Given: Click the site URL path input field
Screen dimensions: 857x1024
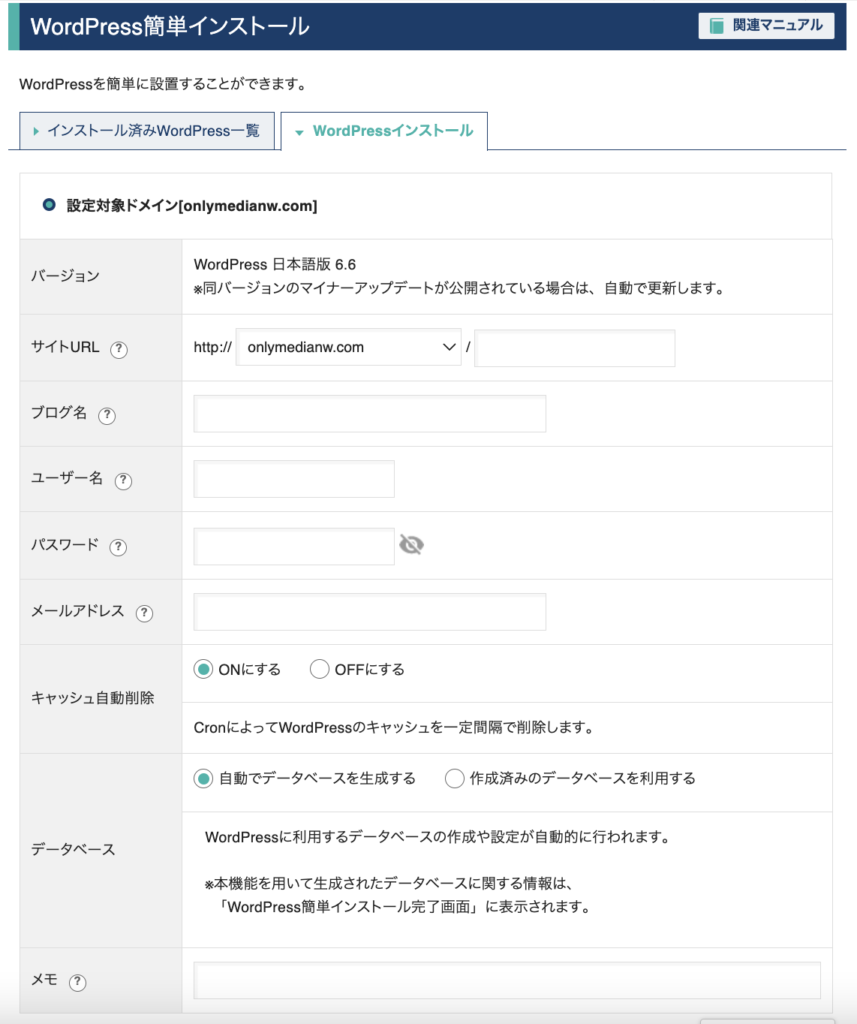Looking at the screenshot, I should click(x=575, y=348).
